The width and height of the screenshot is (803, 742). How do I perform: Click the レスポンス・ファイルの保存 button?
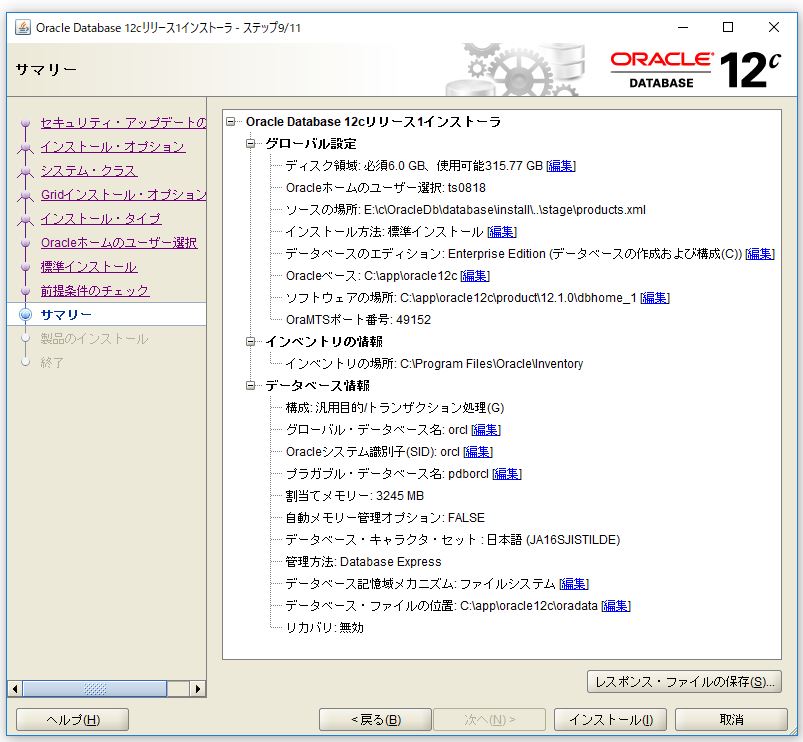pos(684,682)
